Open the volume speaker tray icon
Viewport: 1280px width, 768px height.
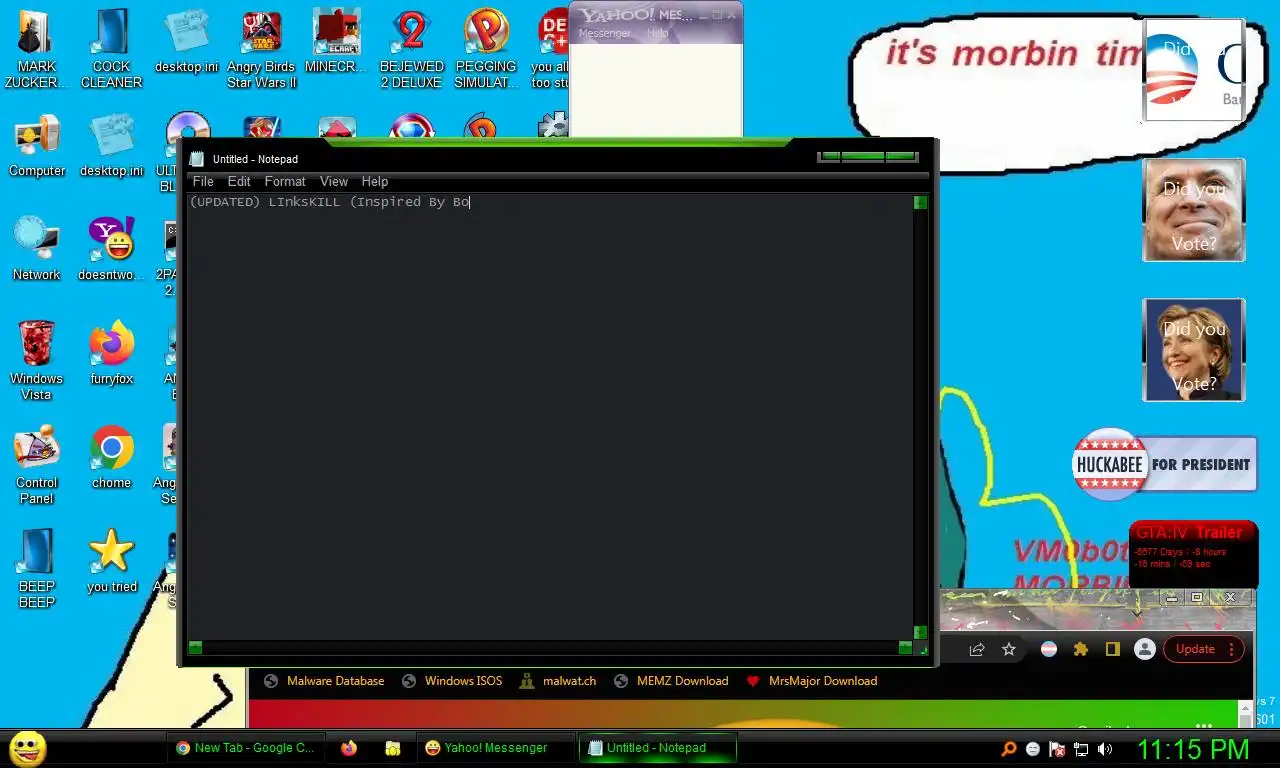click(1105, 748)
